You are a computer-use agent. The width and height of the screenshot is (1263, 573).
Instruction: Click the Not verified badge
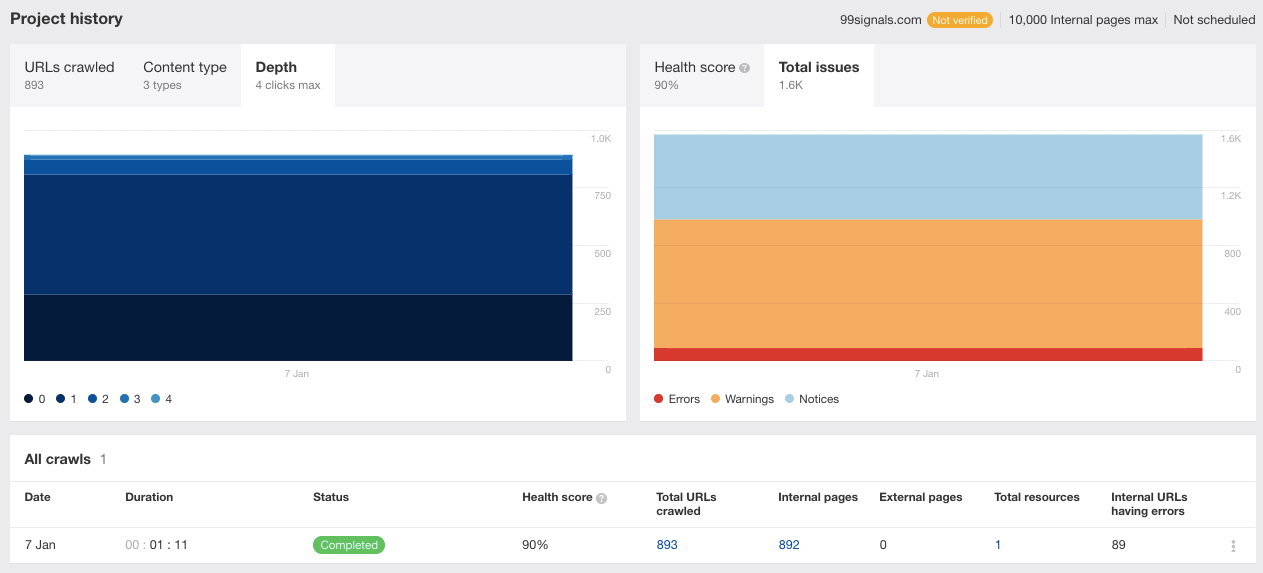pyautogui.click(x=959, y=20)
